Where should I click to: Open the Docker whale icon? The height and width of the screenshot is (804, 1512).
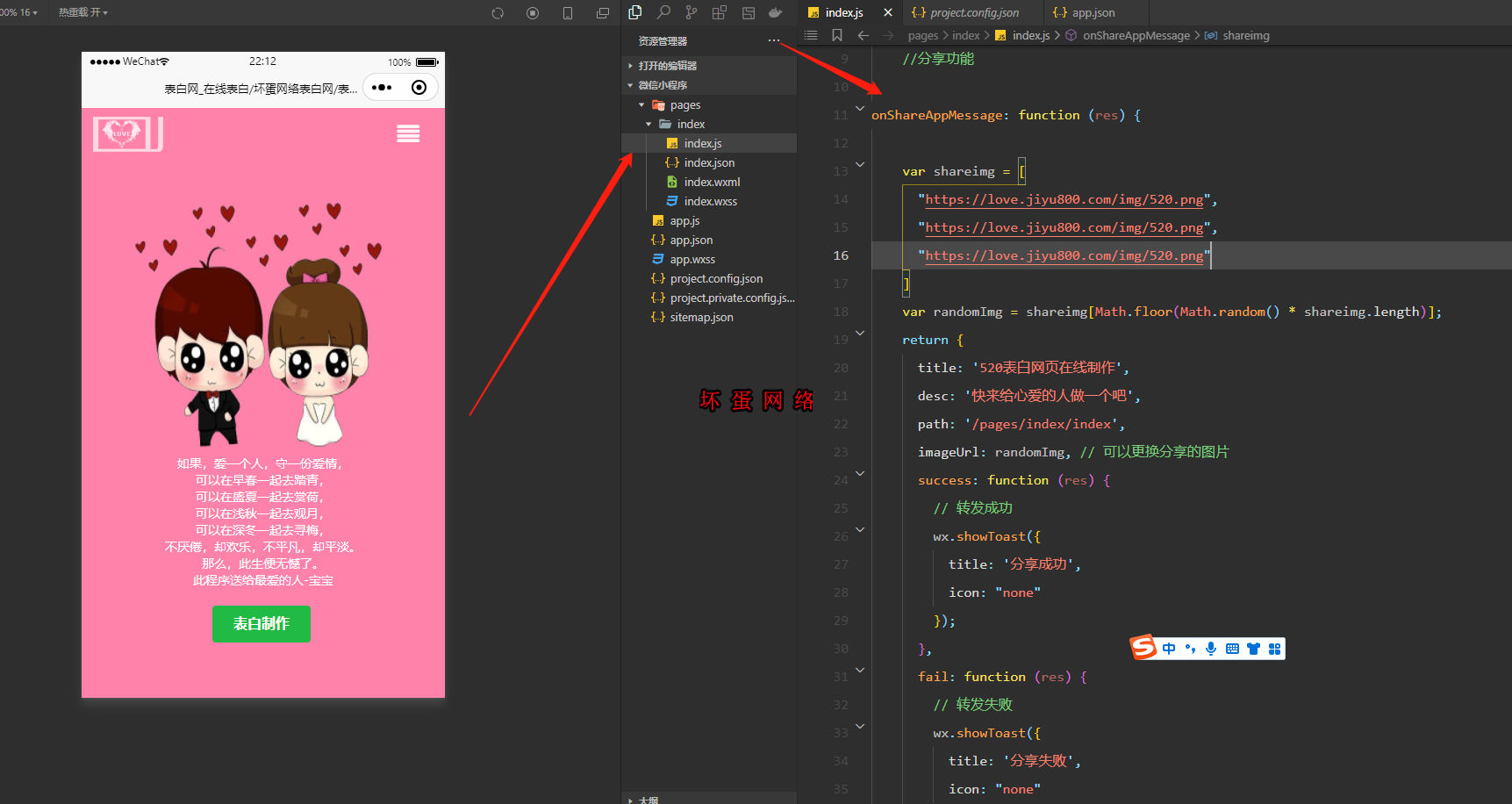776,12
